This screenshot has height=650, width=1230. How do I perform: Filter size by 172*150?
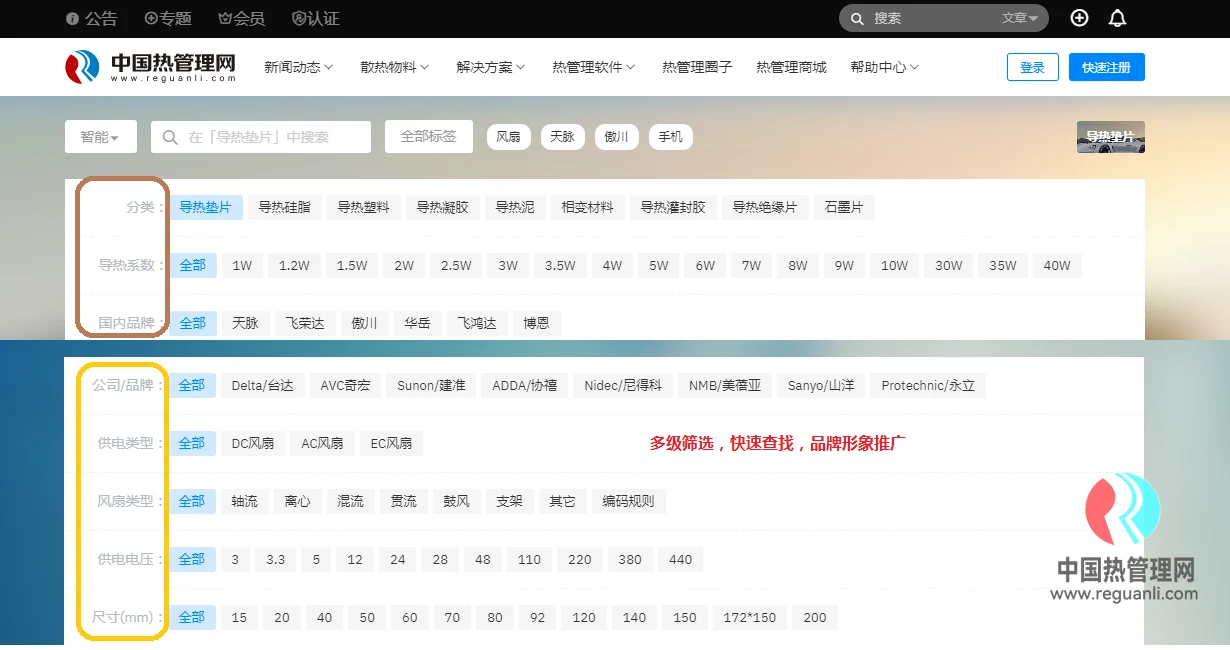tap(750, 617)
